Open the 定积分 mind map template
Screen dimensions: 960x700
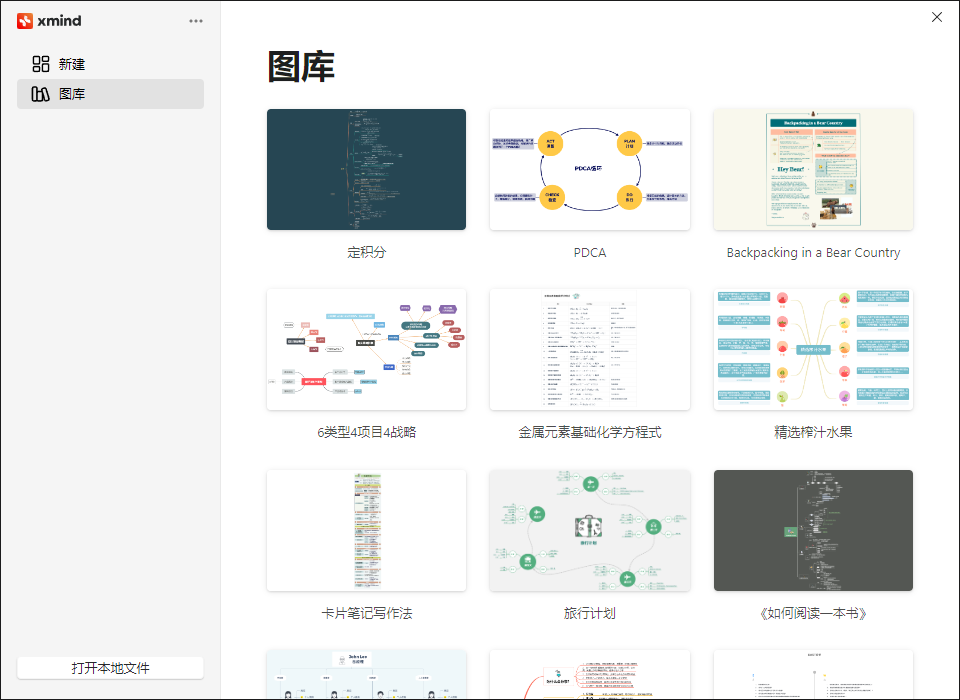click(366, 169)
